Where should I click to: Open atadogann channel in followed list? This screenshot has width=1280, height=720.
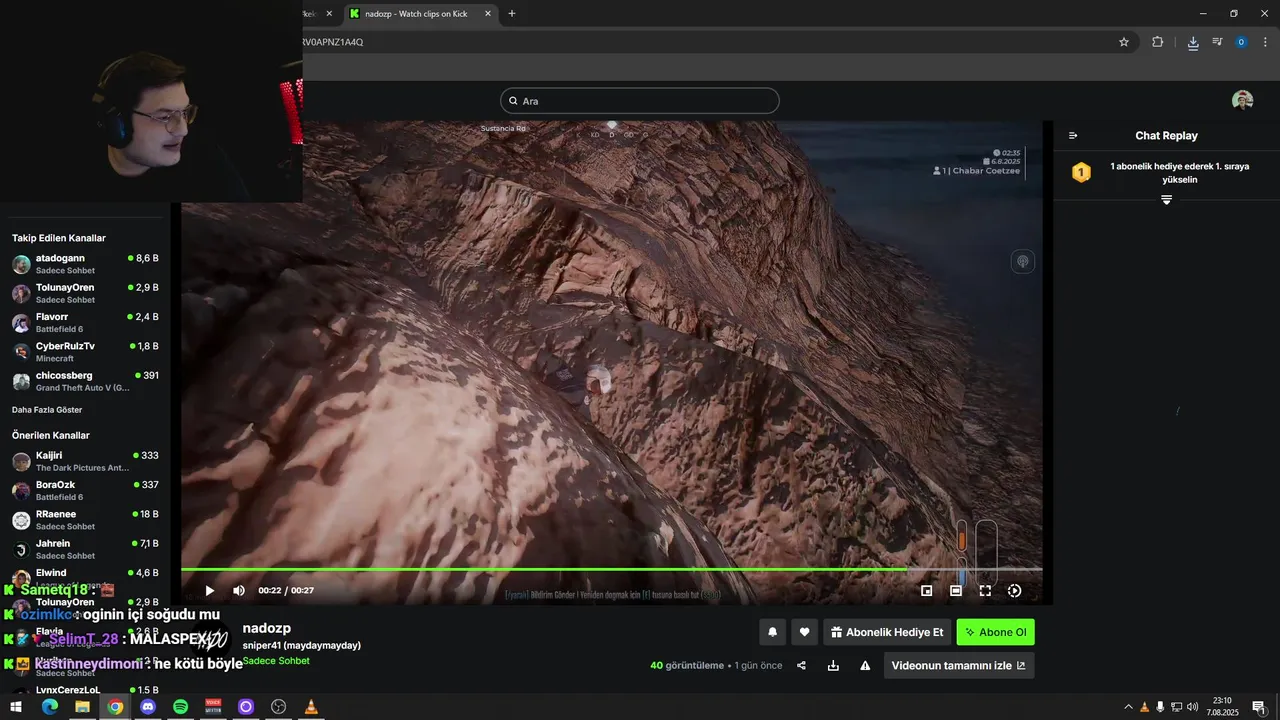(85, 264)
